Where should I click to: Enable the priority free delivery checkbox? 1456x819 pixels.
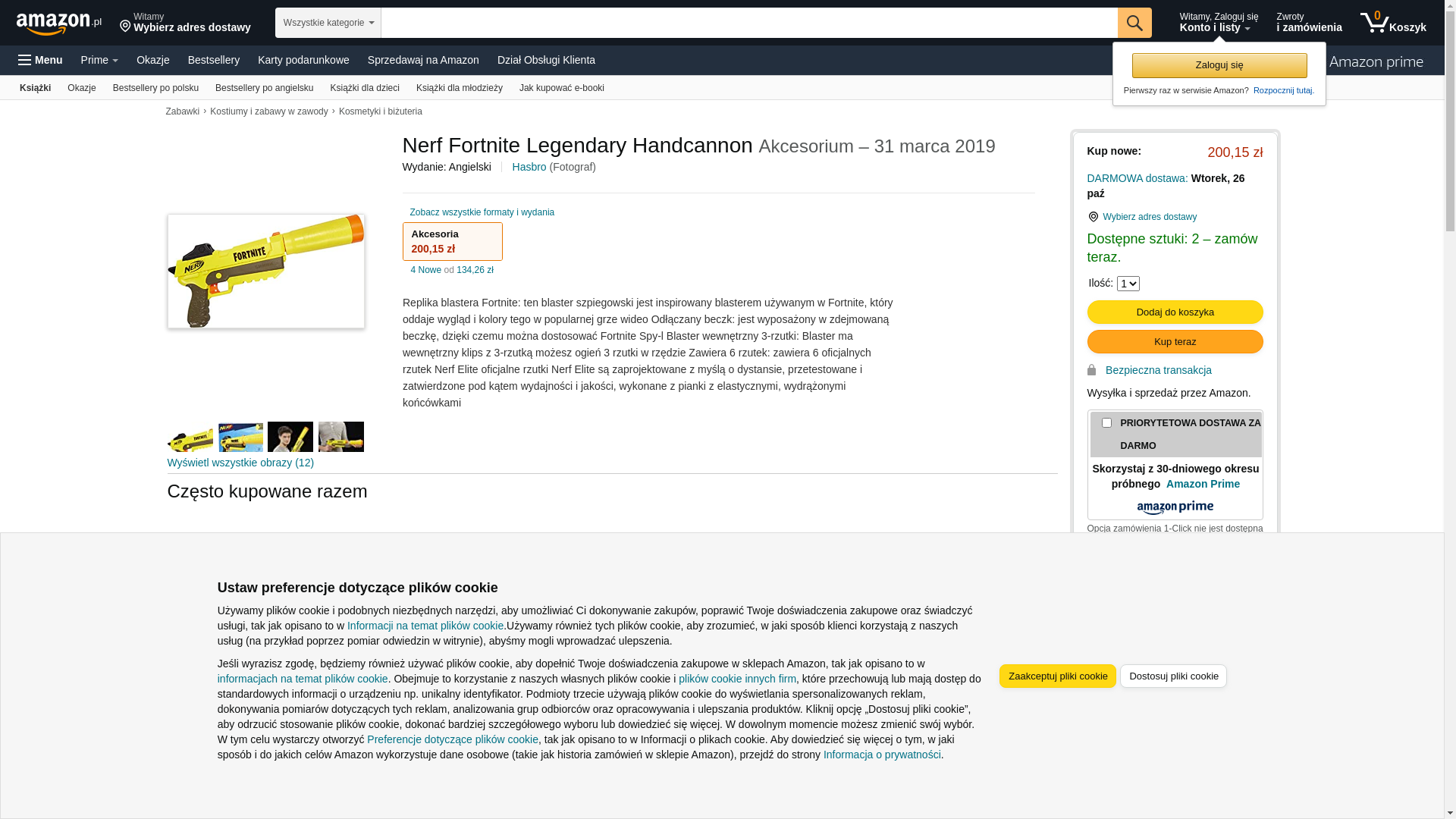tap(1106, 423)
